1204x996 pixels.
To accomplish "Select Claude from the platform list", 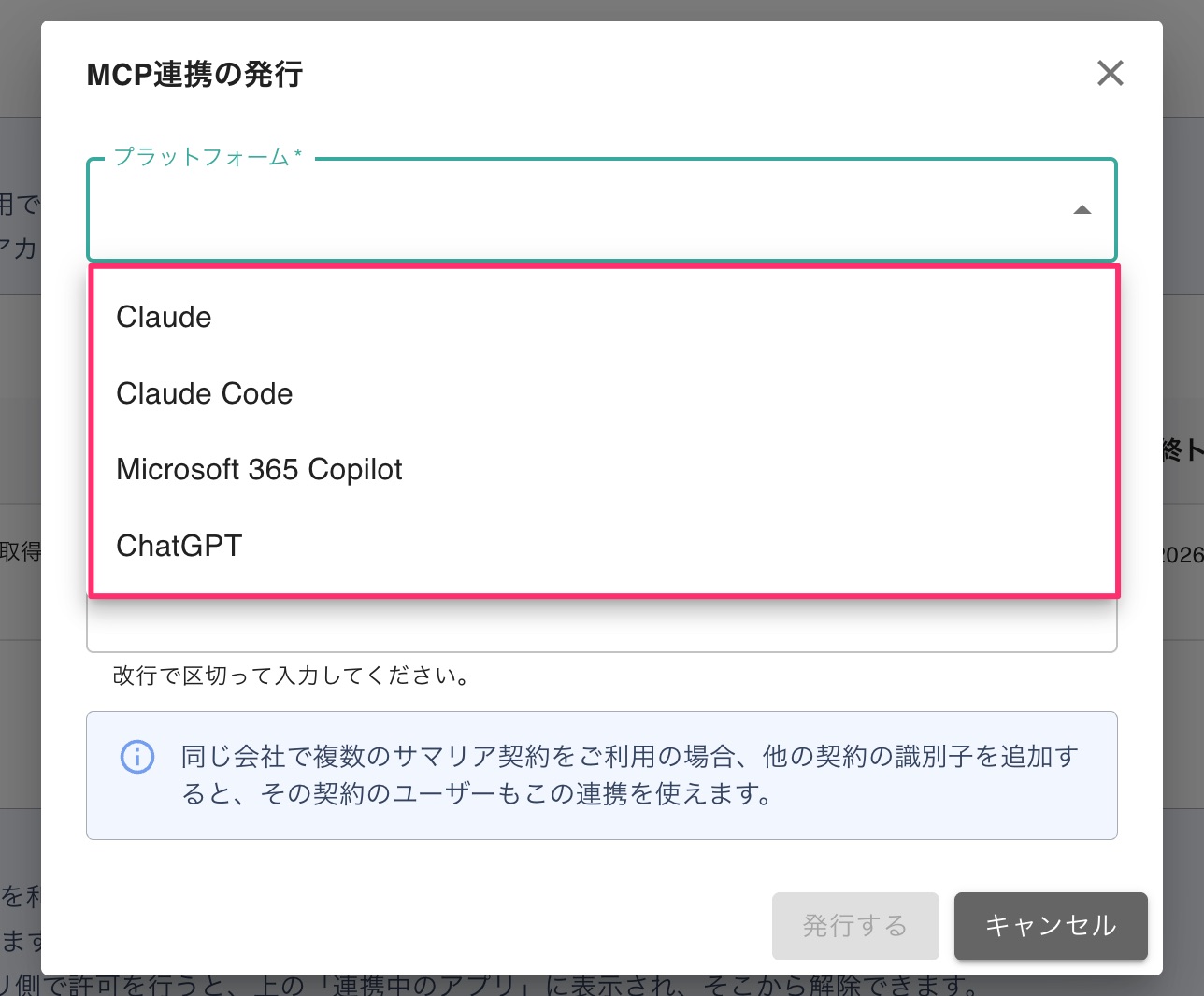I will point(603,318).
